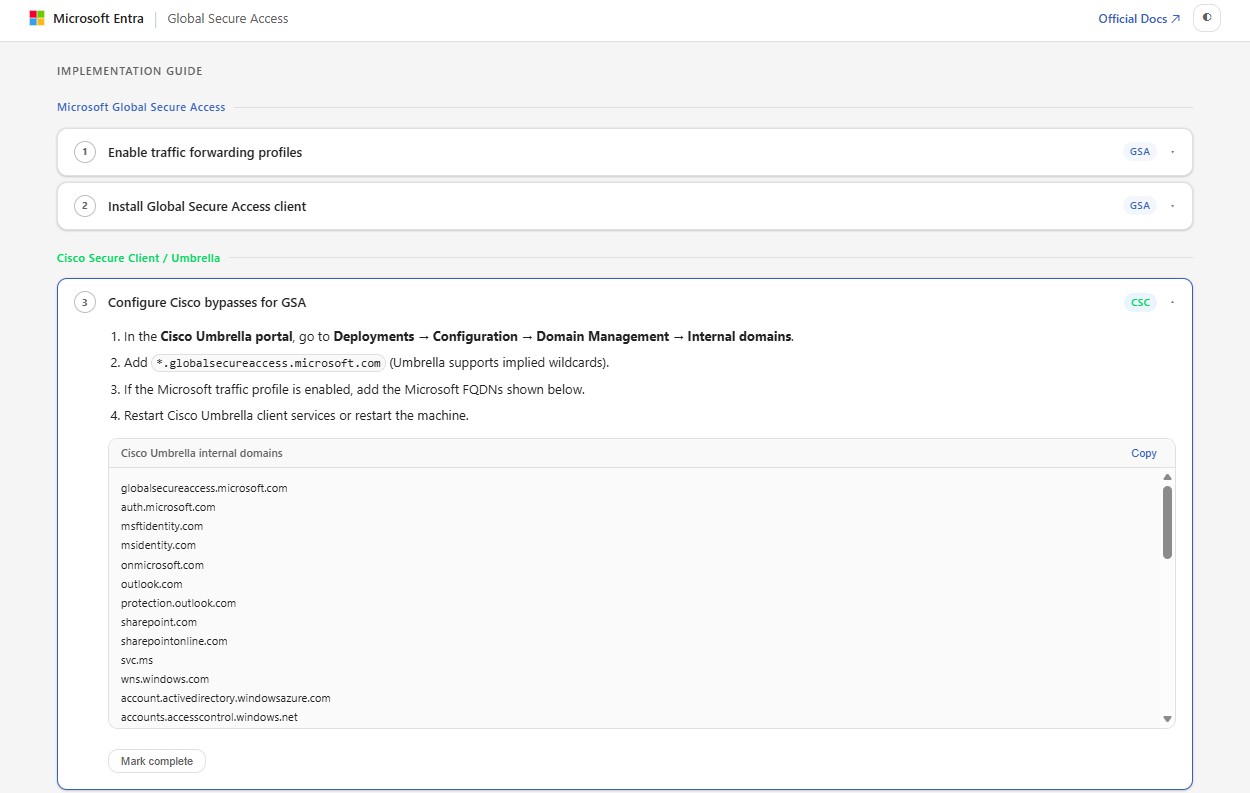Click the Cisco Secure Client / Umbrella section heading

[x=138, y=258]
